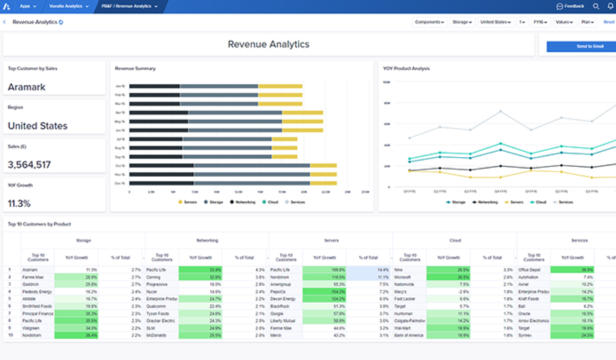Click the Feedback link

tap(574, 6)
